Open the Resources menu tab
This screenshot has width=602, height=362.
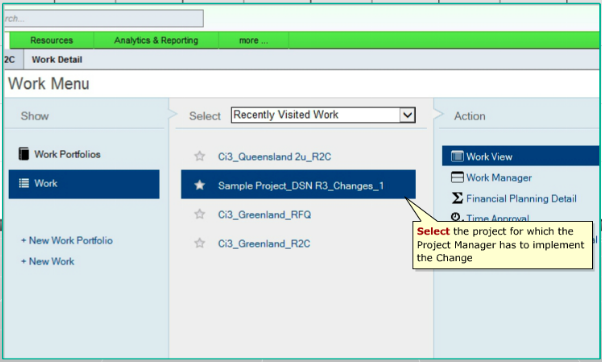tap(51, 40)
